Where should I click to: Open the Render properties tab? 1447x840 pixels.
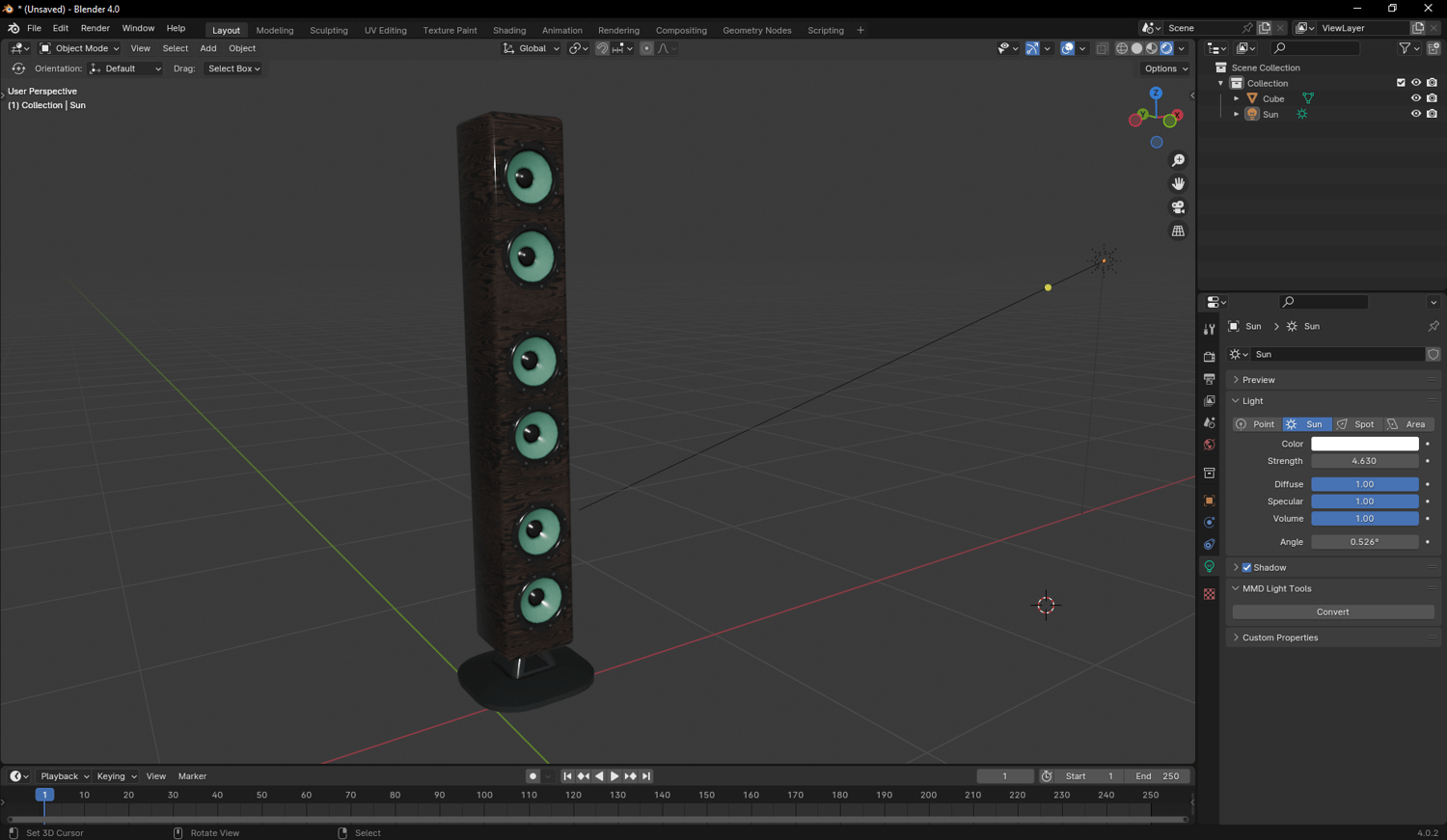pyautogui.click(x=1209, y=357)
